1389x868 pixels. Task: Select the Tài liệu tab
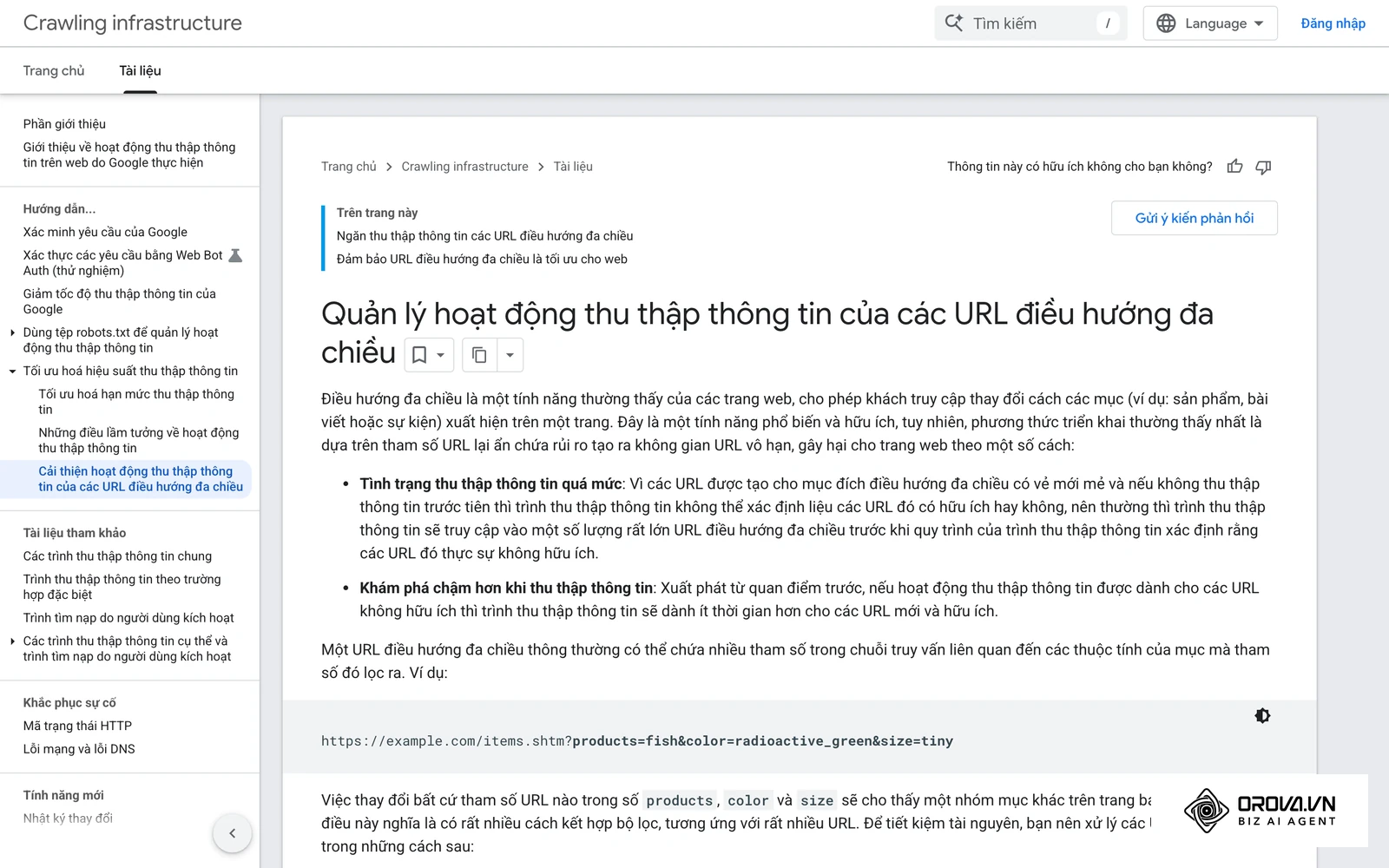click(140, 70)
